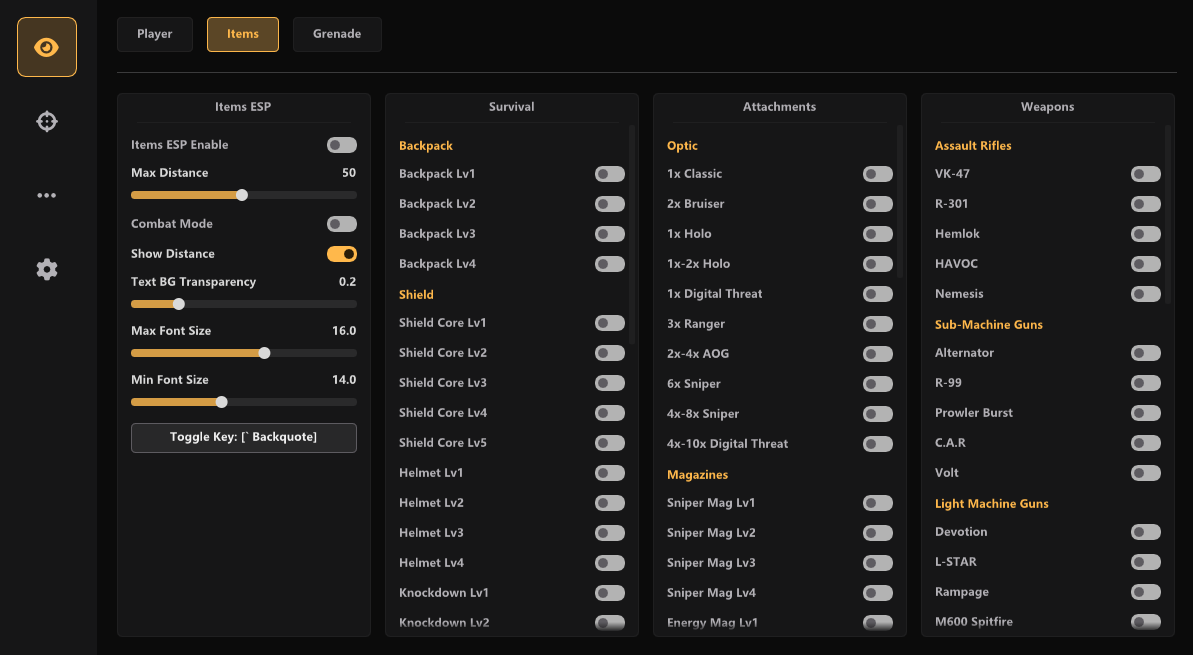Switch on Rampage weapon

1145,592
